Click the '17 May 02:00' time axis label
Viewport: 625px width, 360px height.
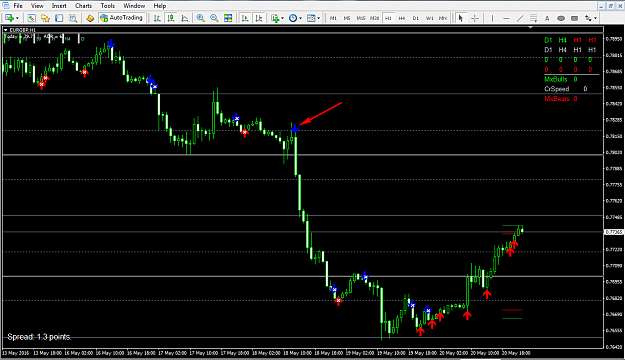coord(172,353)
